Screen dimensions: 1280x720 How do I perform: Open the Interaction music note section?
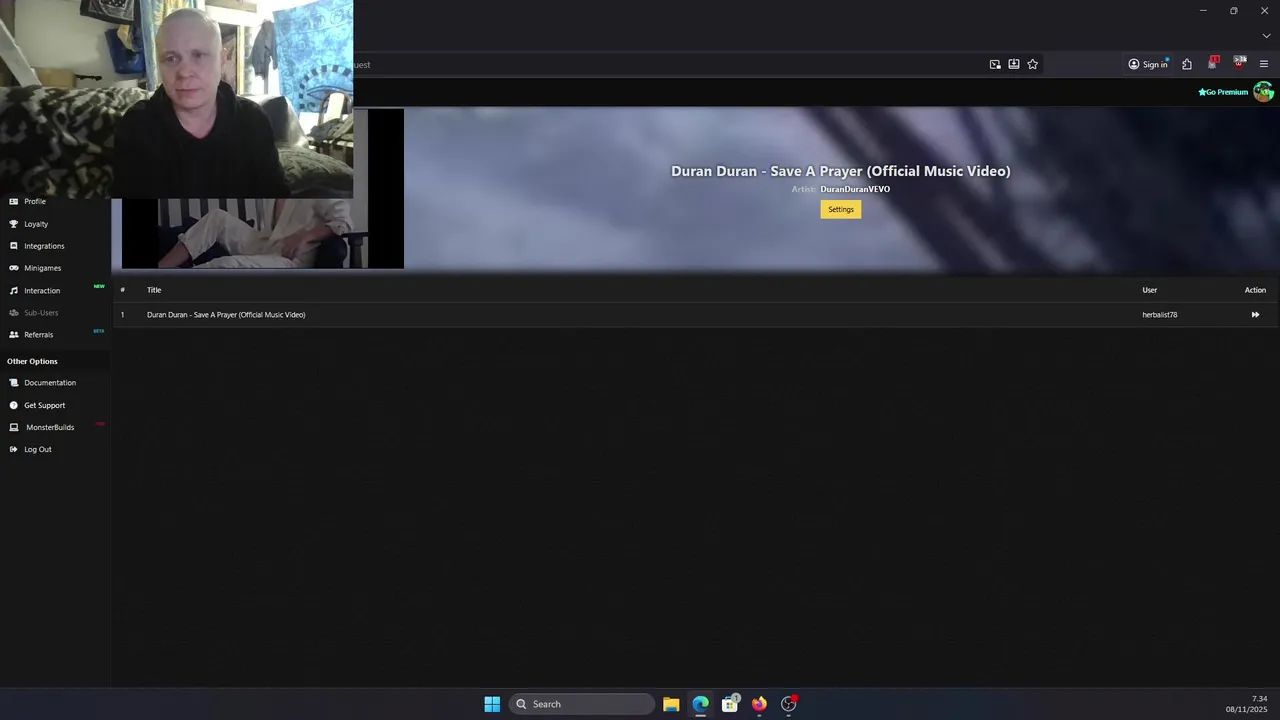point(42,291)
